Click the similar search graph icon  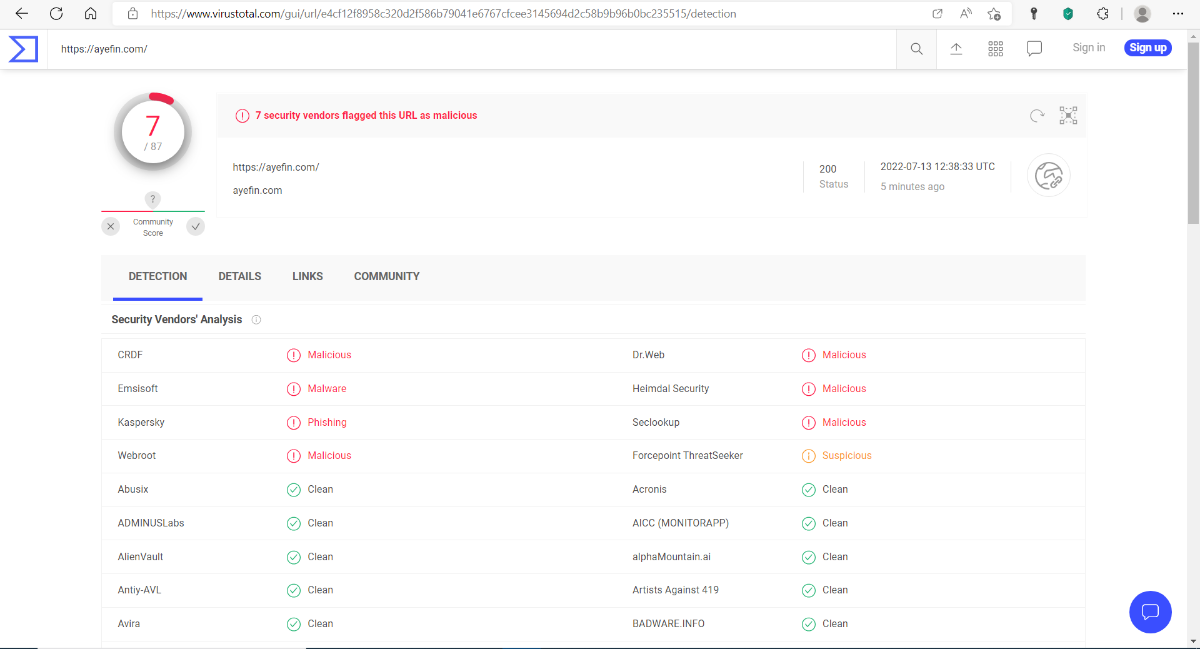(1068, 116)
